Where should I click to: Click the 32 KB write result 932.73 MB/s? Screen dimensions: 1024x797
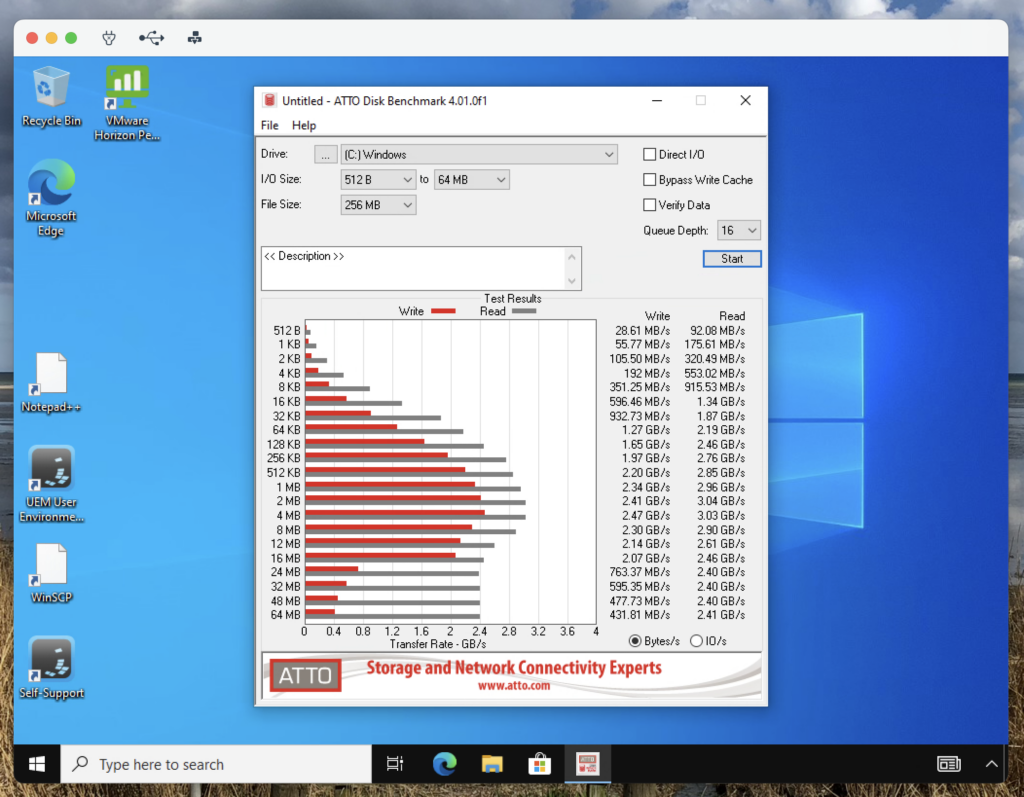(x=639, y=416)
